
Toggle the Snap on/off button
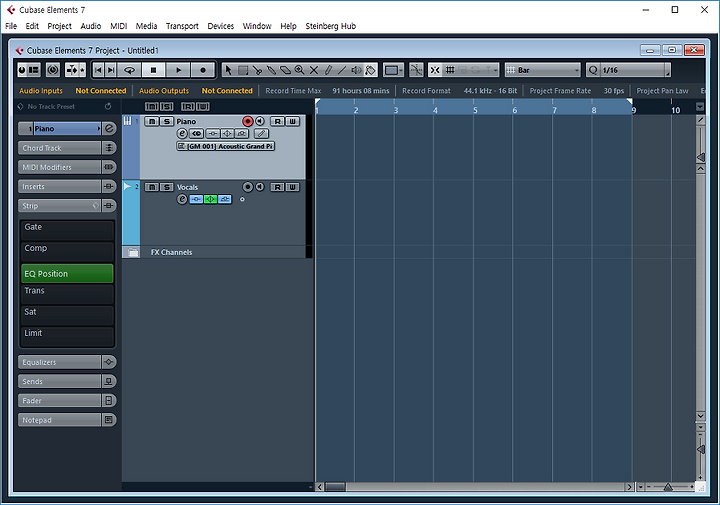click(x=434, y=70)
